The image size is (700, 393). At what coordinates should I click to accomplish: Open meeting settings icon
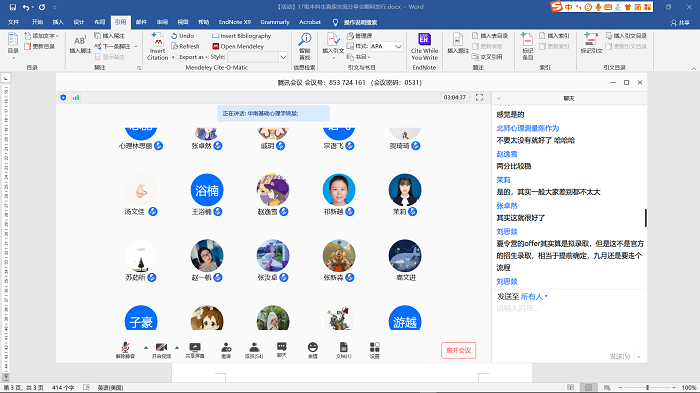pos(375,350)
